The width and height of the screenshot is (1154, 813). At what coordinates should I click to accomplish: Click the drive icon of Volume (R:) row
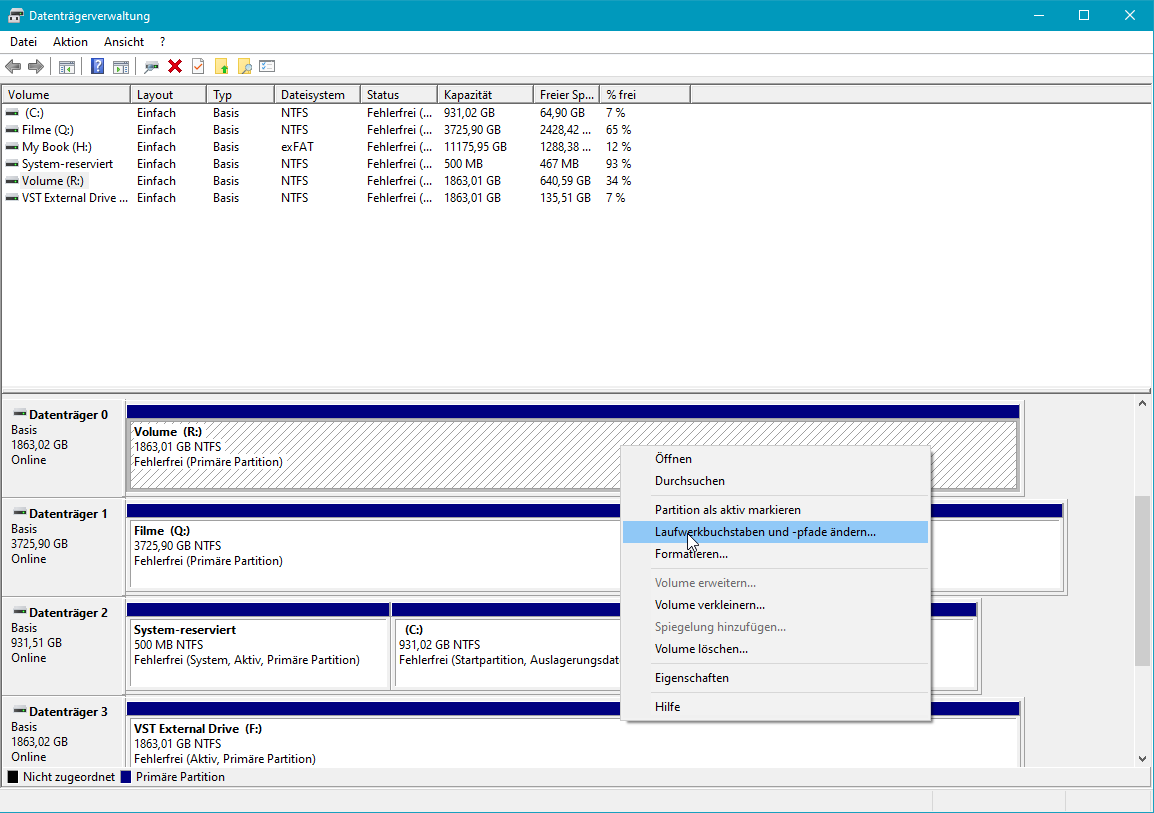click(x=12, y=180)
